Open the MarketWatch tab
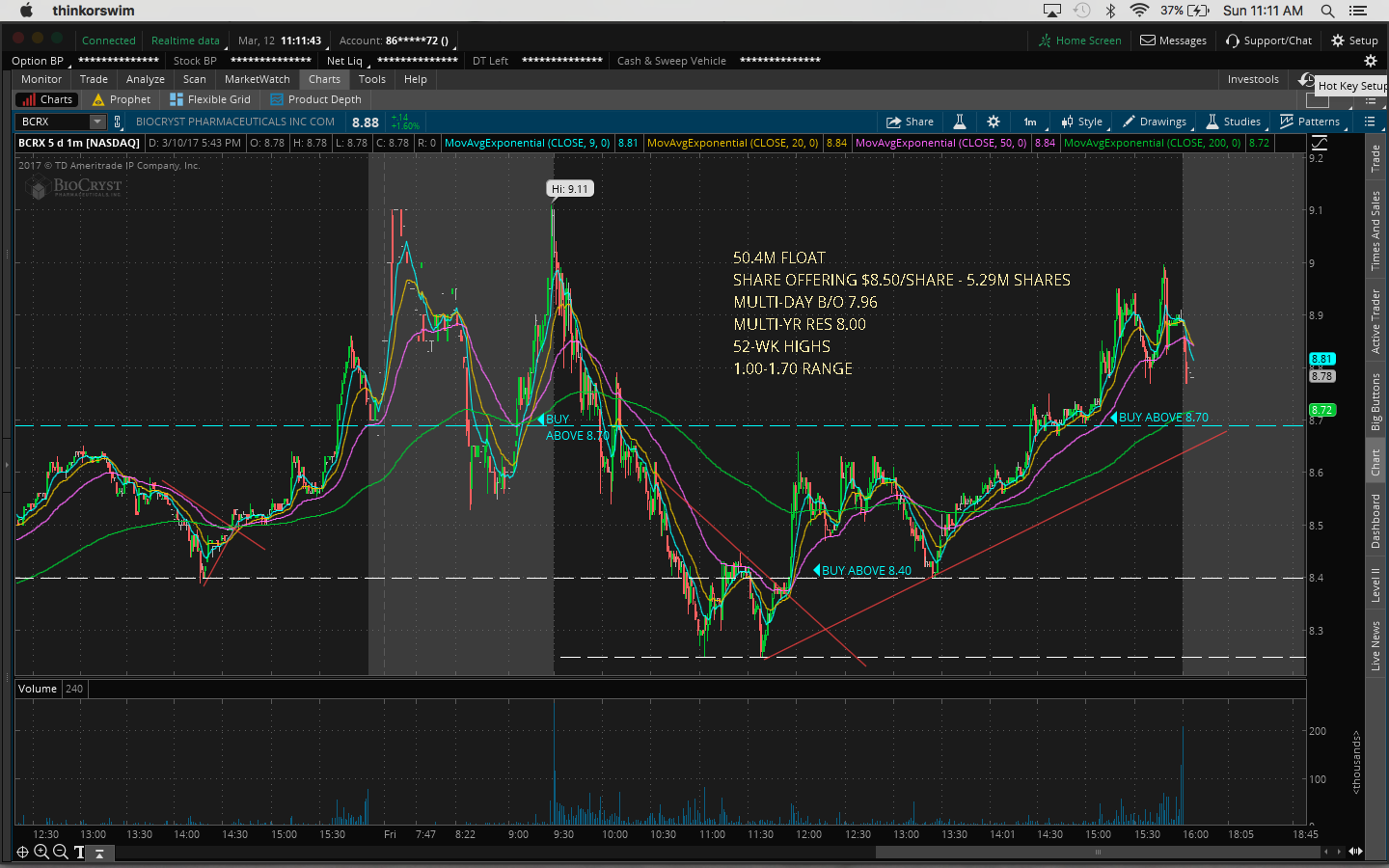 (257, 79)
